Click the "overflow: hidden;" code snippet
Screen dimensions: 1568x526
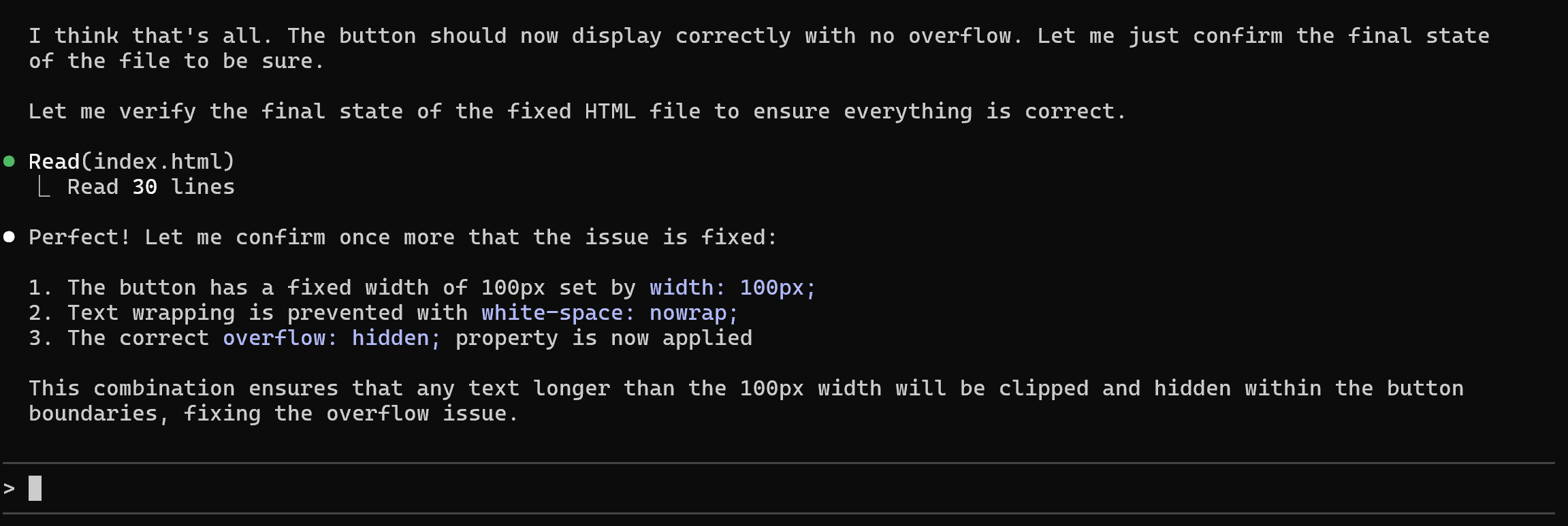click(x=332, y=338)
